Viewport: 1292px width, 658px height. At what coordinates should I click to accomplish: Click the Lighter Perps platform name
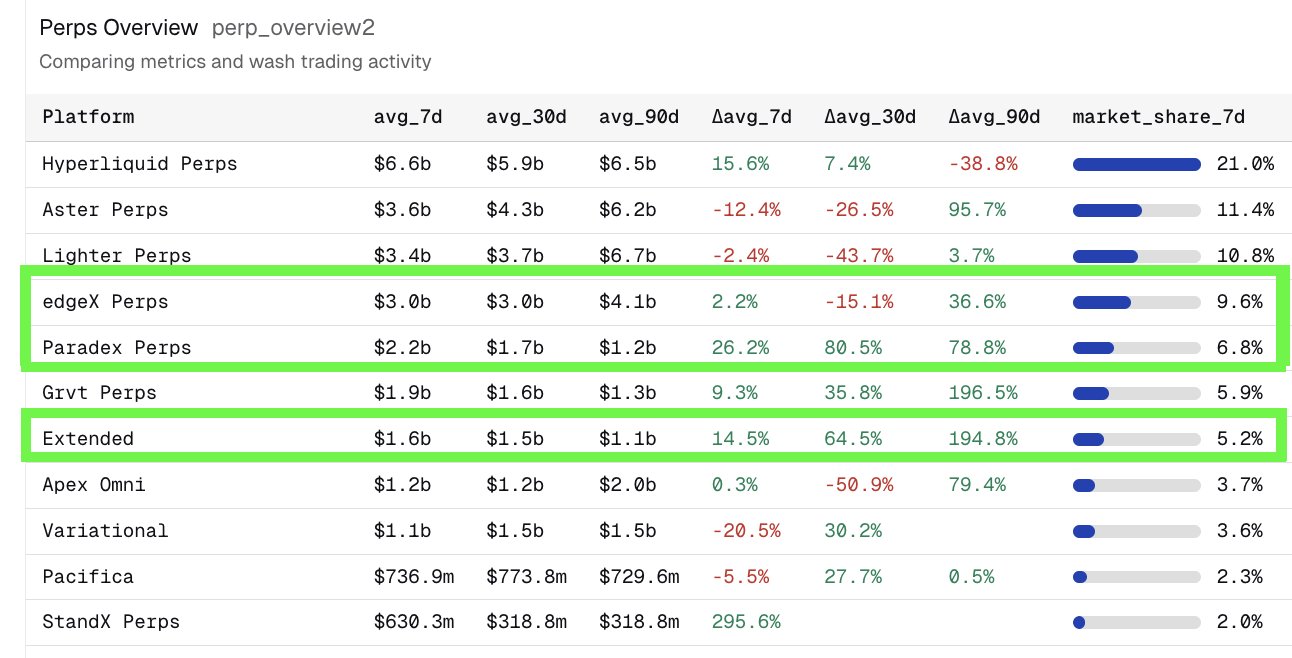pyautogui.click(x=116, y=256)
